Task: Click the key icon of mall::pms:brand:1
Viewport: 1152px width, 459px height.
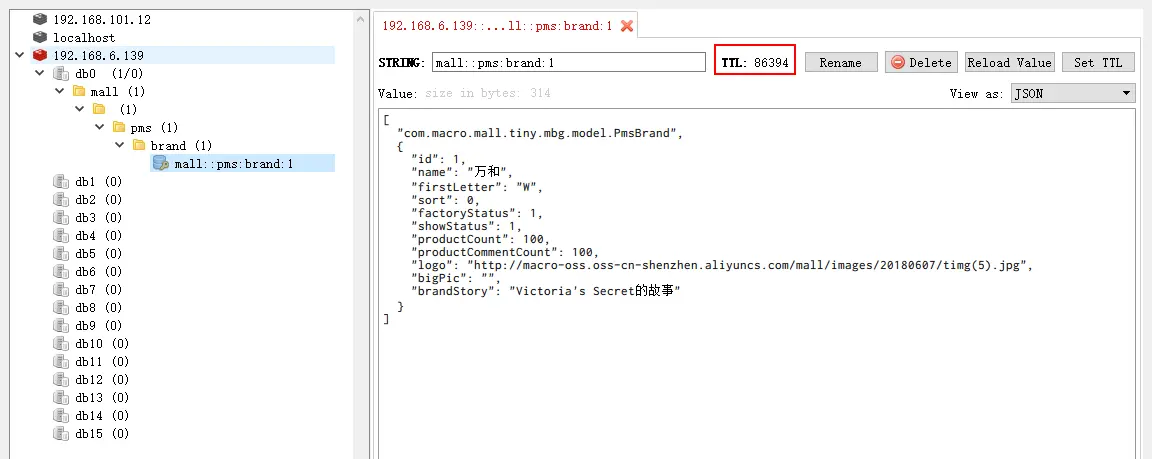Action: click(160, 163)
